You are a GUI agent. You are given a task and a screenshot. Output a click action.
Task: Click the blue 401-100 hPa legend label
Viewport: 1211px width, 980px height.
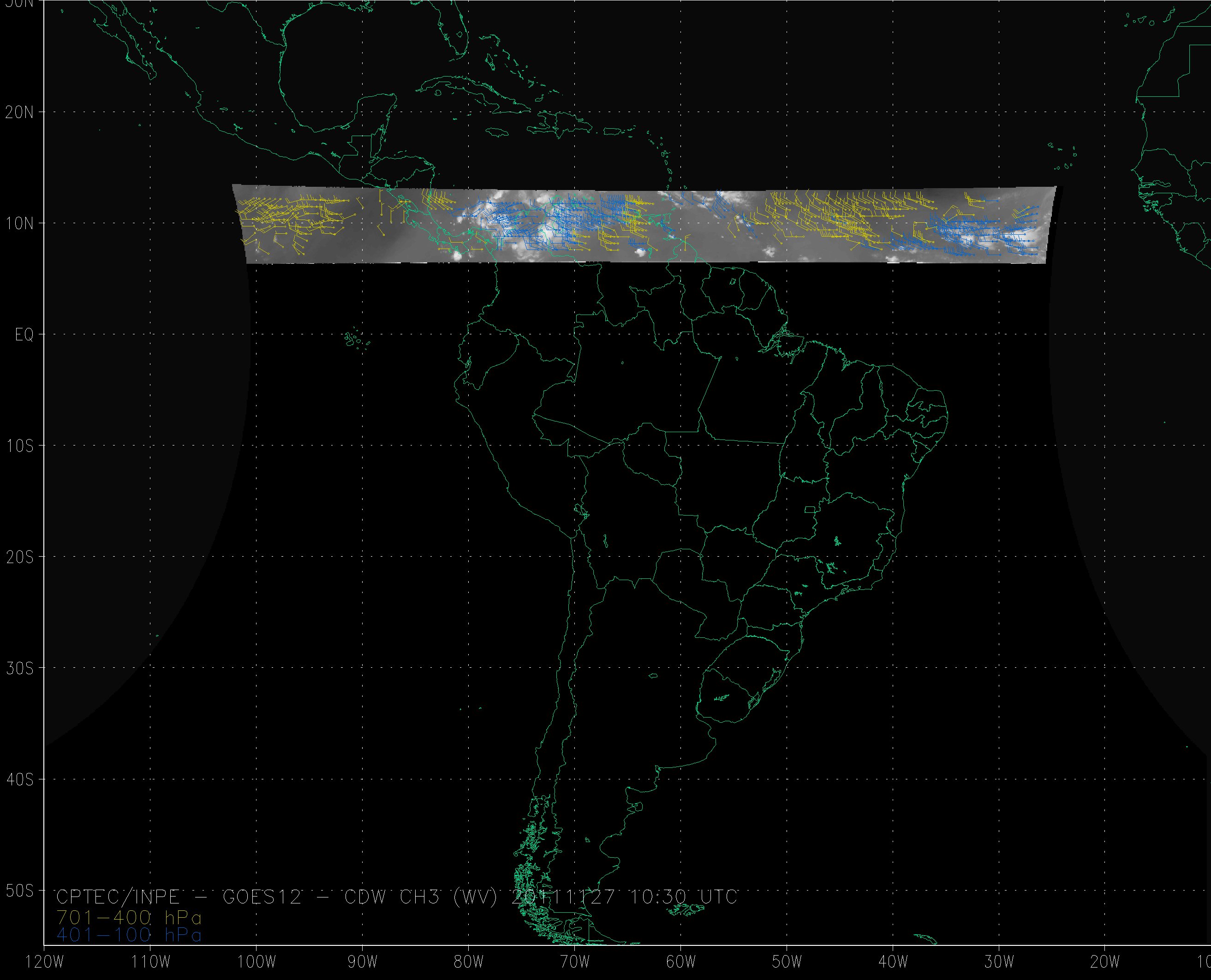(x=129, y=935)
